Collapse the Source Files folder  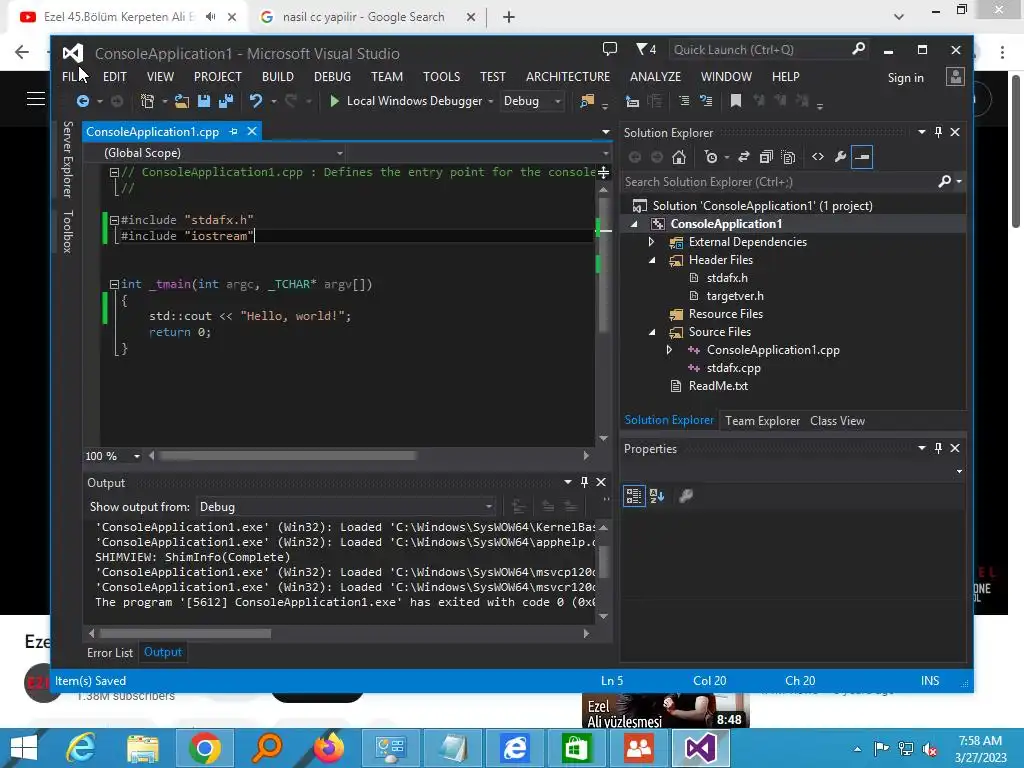(x=651, y=332)
